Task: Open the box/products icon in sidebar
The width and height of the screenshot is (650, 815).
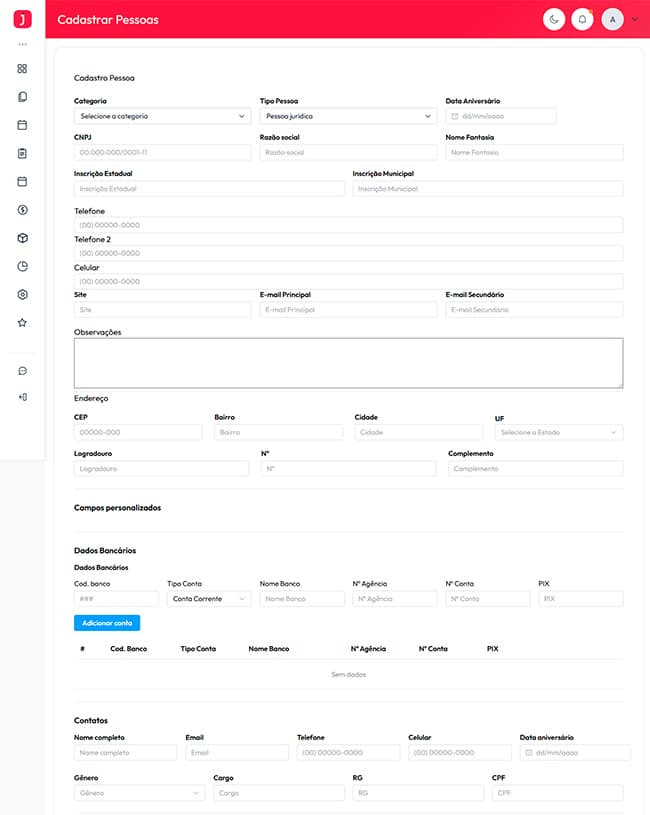Action: 22,238
